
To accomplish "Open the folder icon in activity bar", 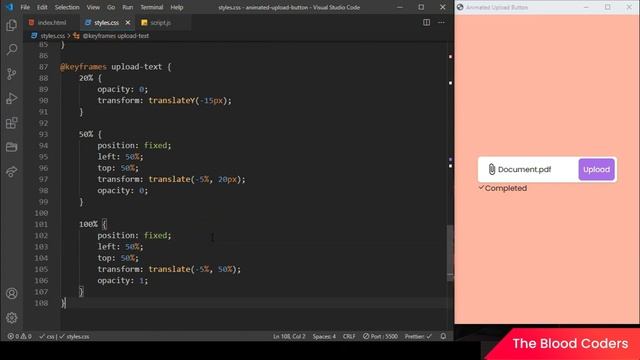I will [11, 147].
